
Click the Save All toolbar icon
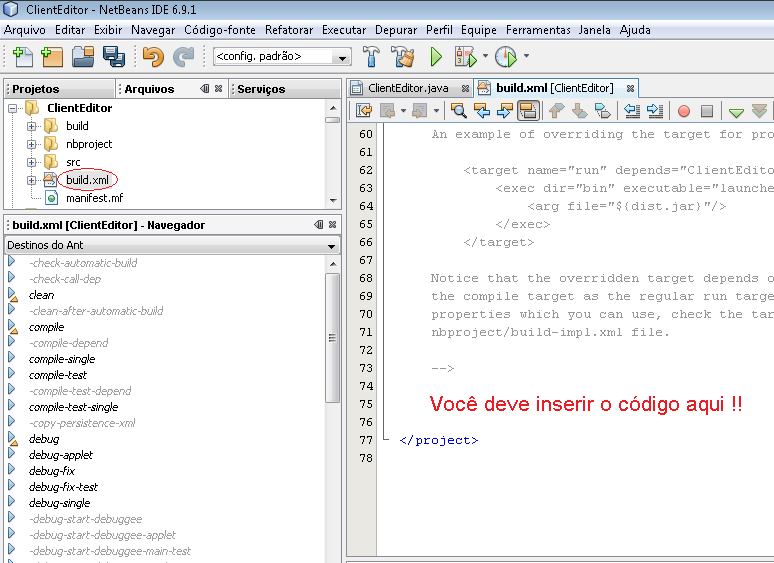click(114, 56)
